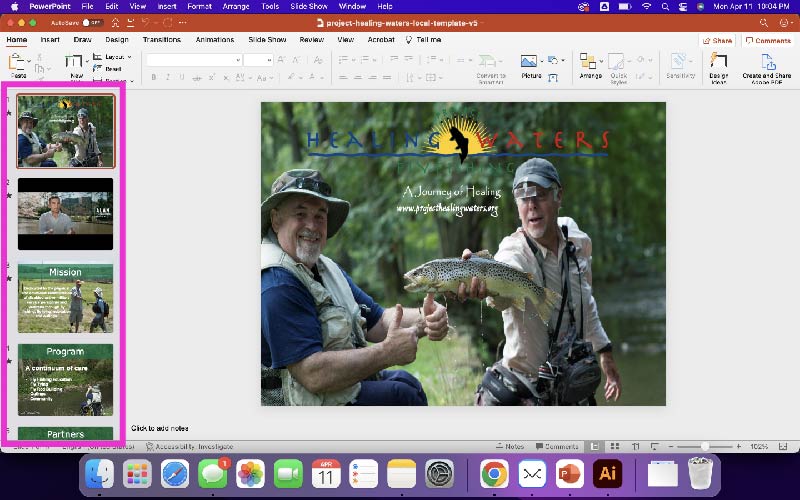
Task: Check accessibility in the status bar
Action: 190,446
